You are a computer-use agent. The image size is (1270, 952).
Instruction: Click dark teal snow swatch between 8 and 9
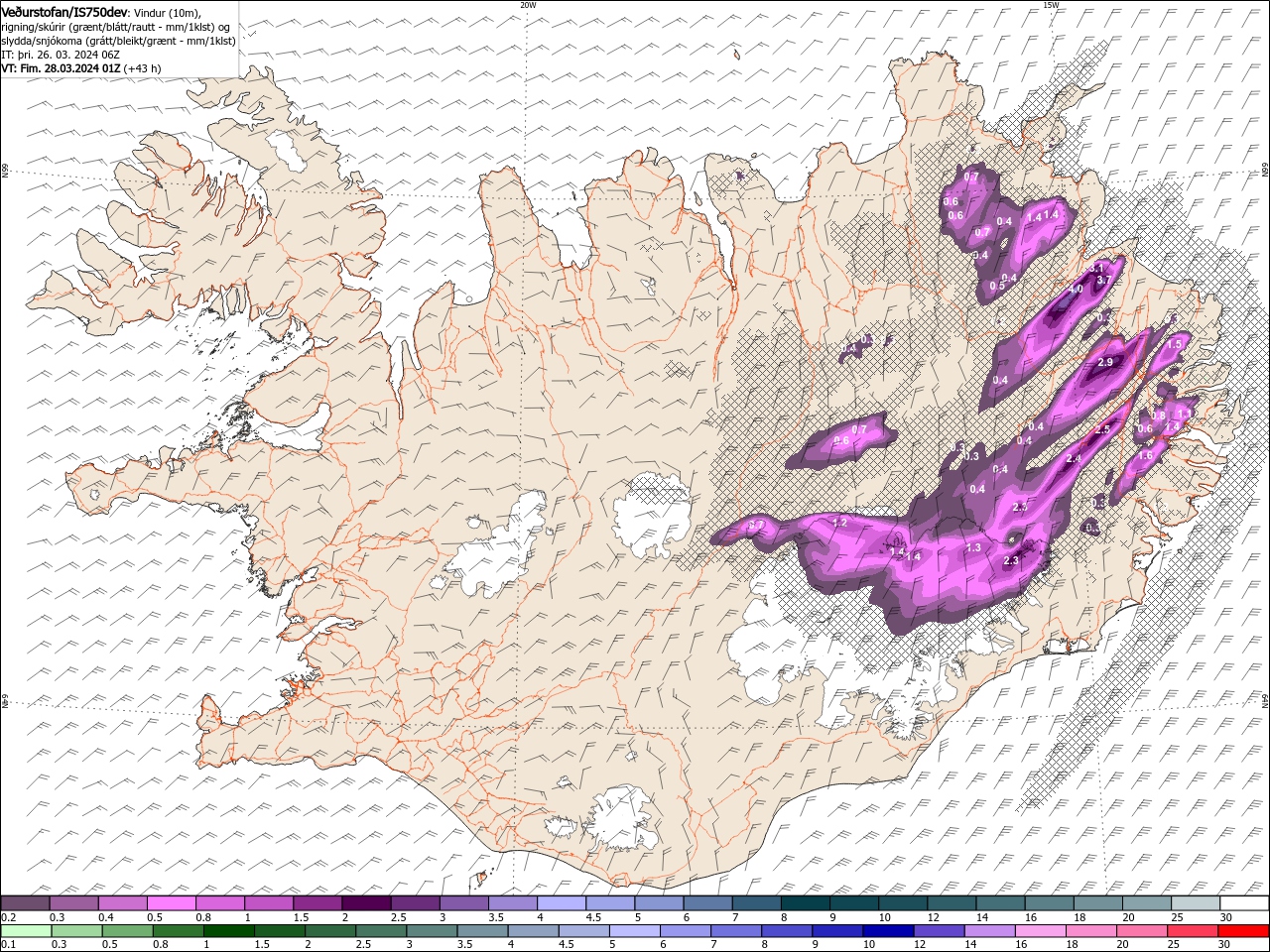click(804, 903)
